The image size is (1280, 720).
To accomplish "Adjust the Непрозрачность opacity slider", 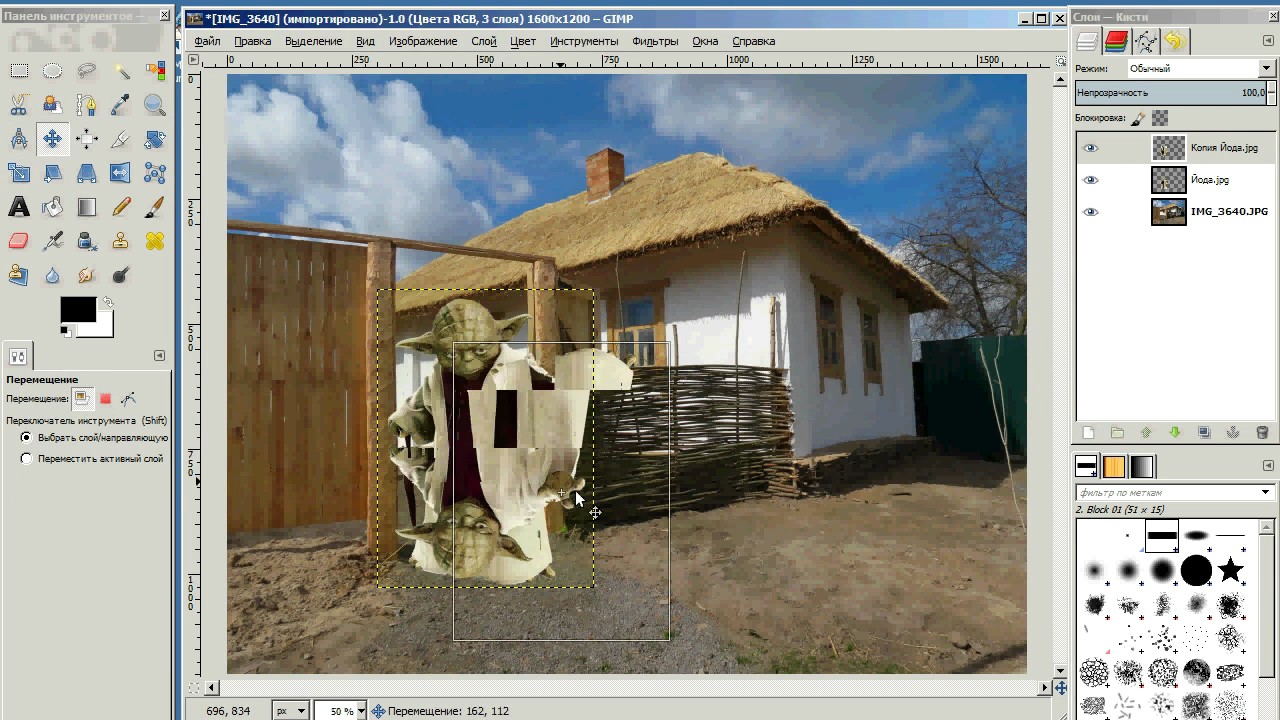I will 1171,93.
